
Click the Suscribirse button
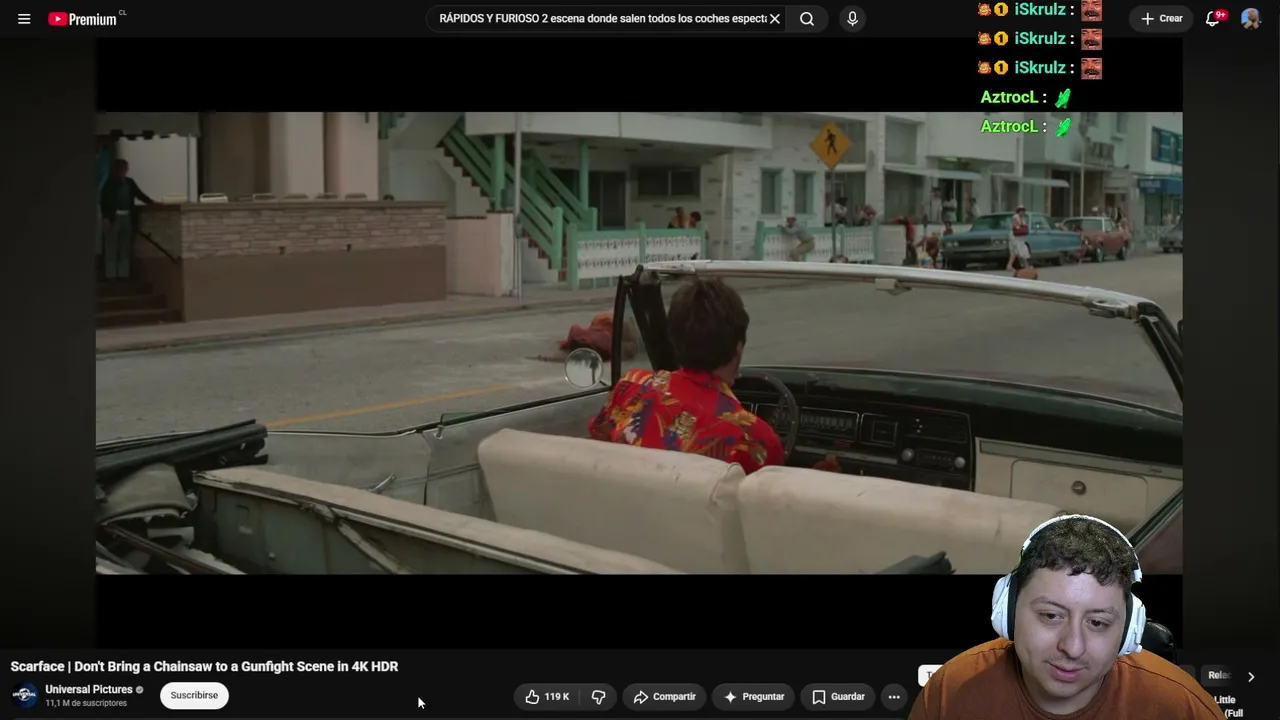[194, 696]
